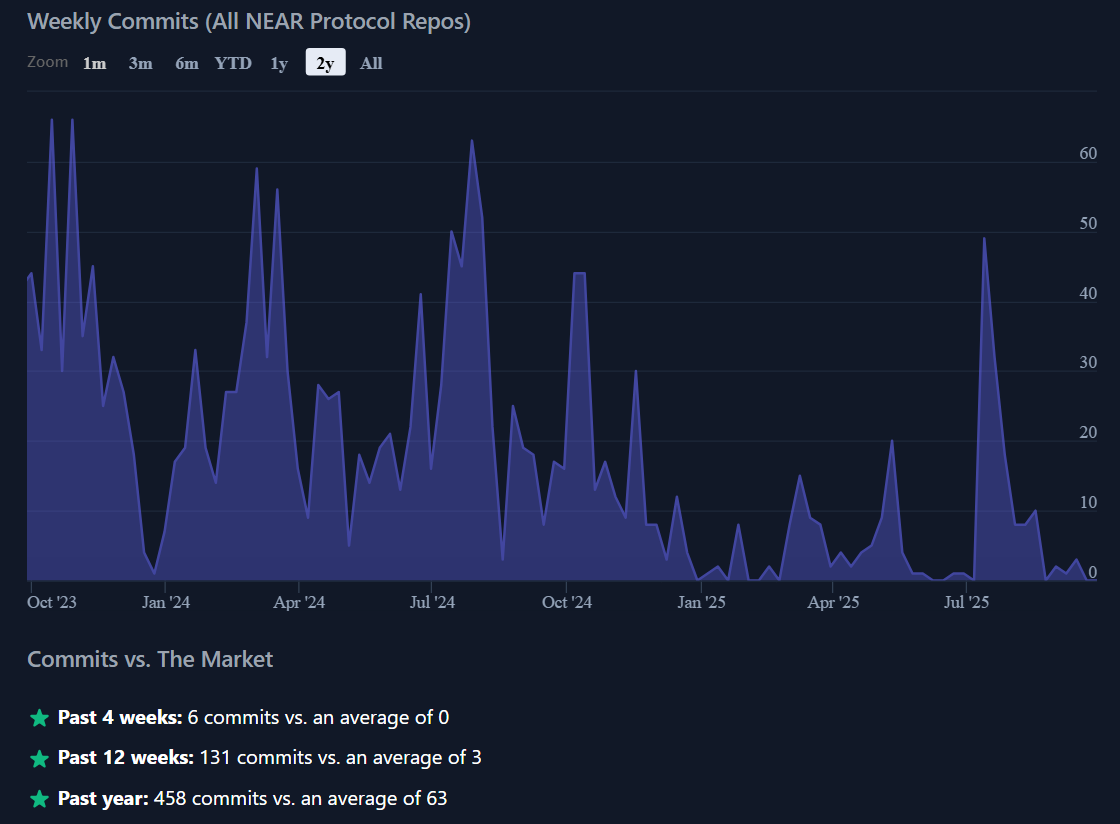Click the green star beside Past 12 weeks
Image resolution: width=1120 pixels, height=824 pixels.
[39, 758]
